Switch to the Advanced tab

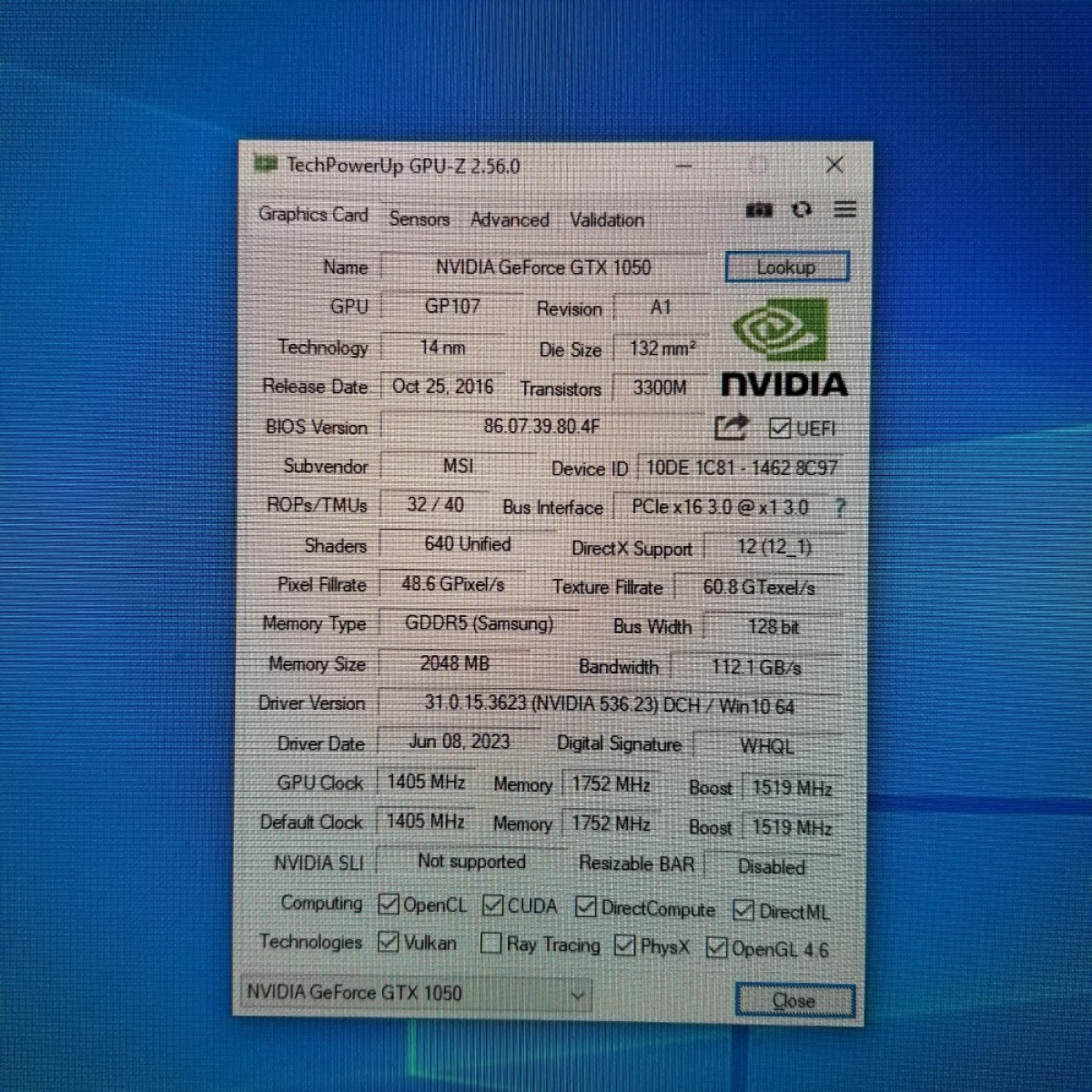point(510,219)
